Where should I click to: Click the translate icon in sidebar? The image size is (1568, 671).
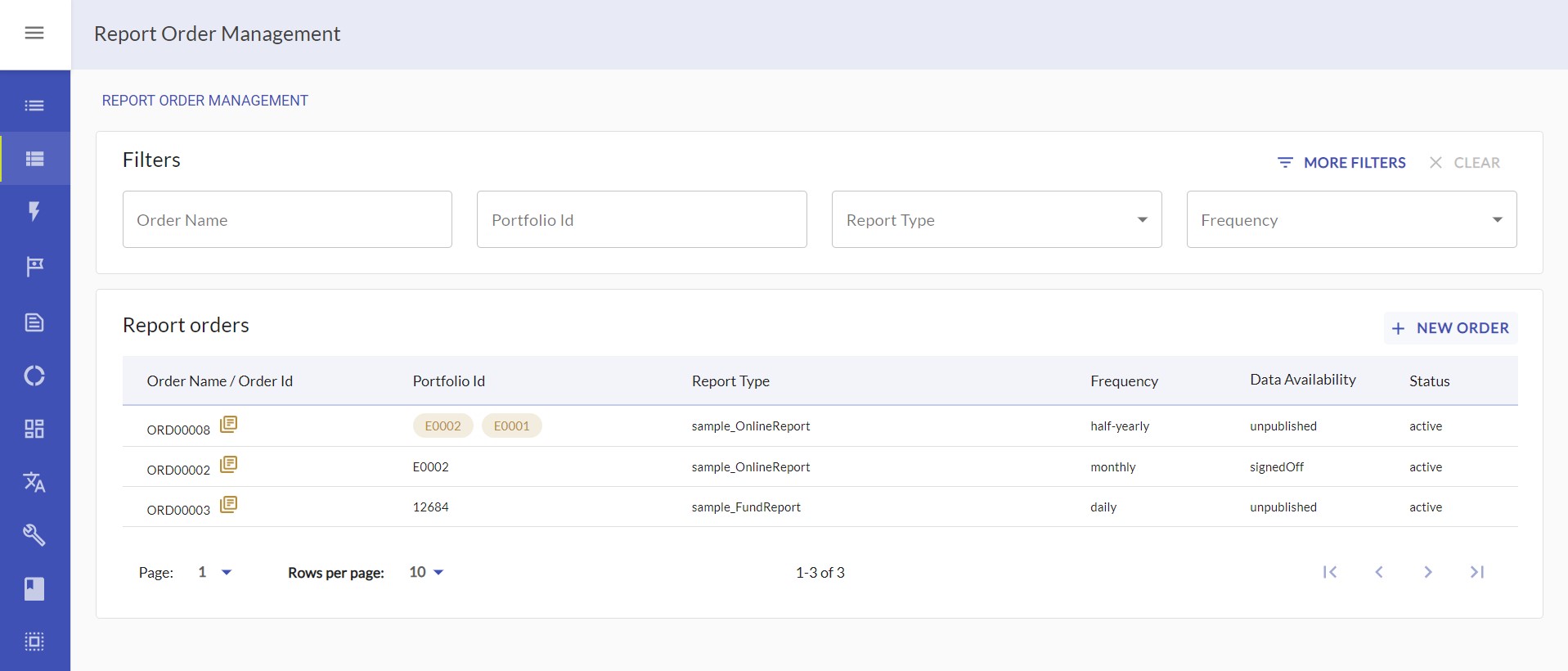34,482
